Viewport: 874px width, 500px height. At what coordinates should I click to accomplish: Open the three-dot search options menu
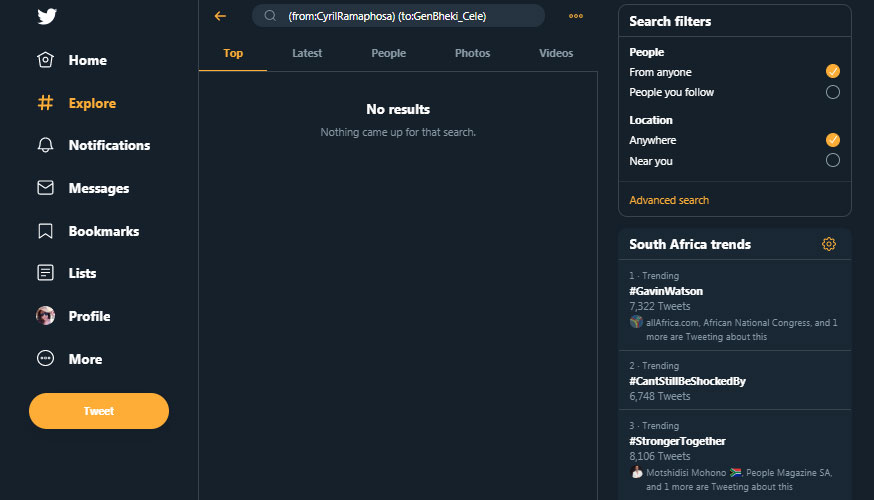click(575, 16)
